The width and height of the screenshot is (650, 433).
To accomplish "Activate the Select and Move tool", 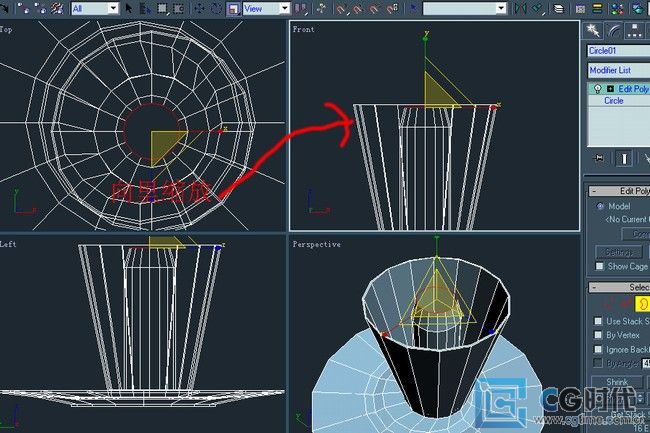I will pos(199,8).
